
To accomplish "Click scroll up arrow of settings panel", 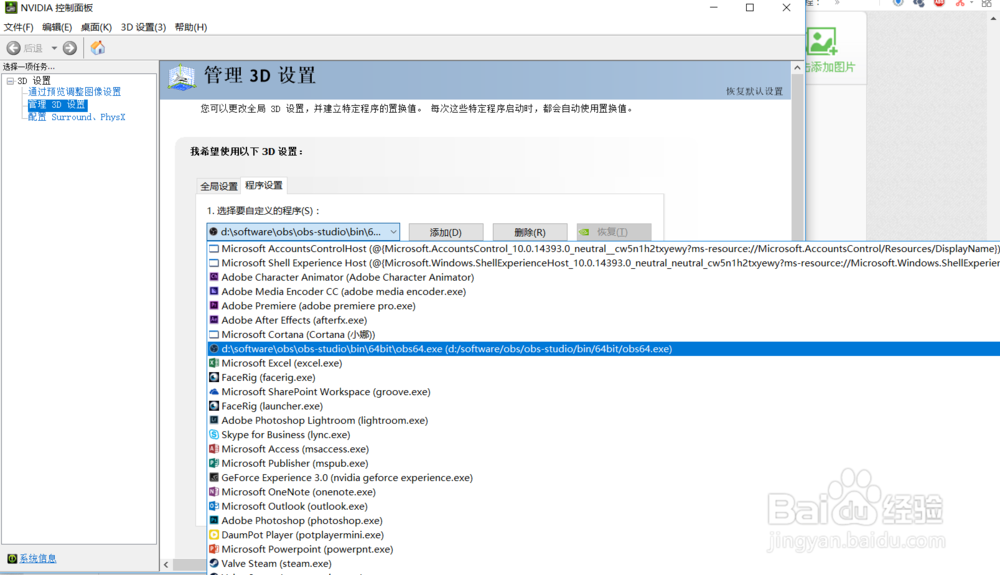I will [x=797, y=68].
